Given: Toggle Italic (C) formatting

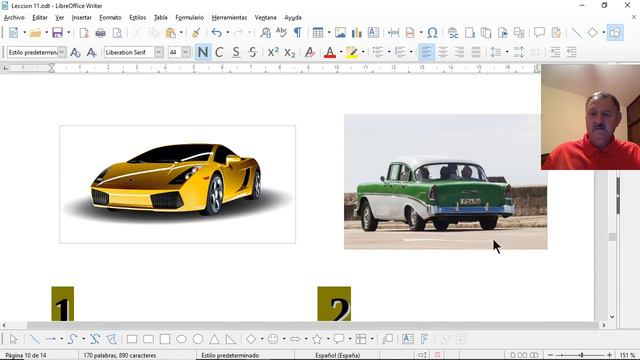Looking at the screenshot, I should [x=219, y=52].
